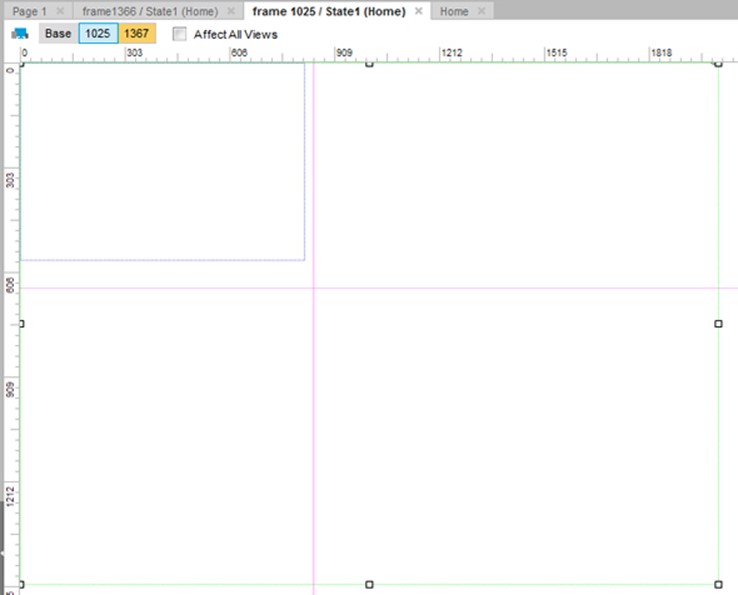The height and width of the screenshot is (595, 738).
Task: Switch to the 1367 adaptive view
Action: point(137,33)
